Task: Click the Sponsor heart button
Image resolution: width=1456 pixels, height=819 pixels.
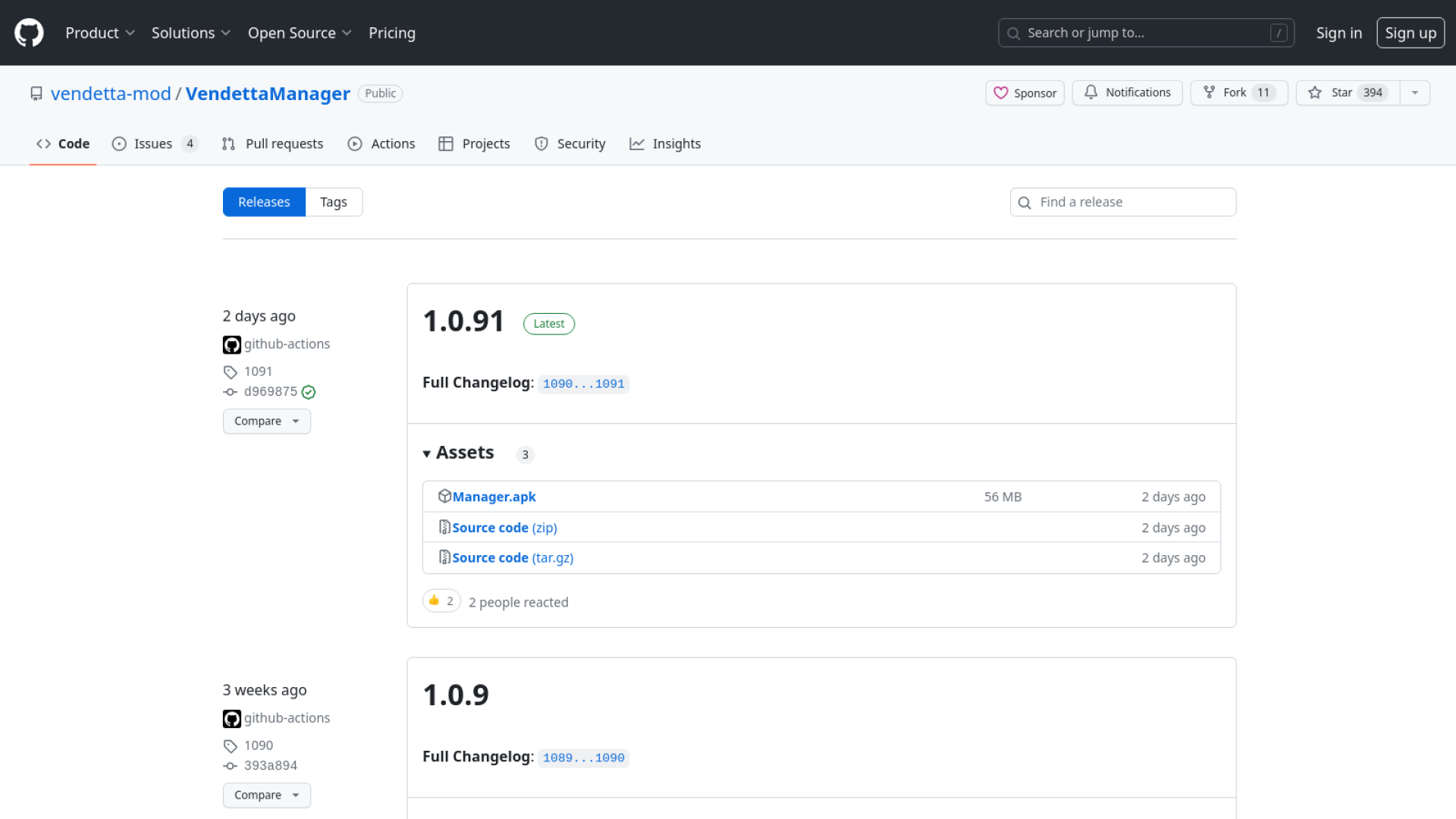Action: 1025,93
